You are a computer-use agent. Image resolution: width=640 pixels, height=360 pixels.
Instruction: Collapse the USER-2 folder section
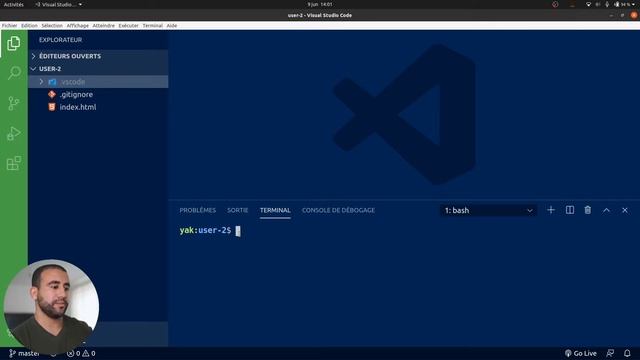[x=98, y=69]
